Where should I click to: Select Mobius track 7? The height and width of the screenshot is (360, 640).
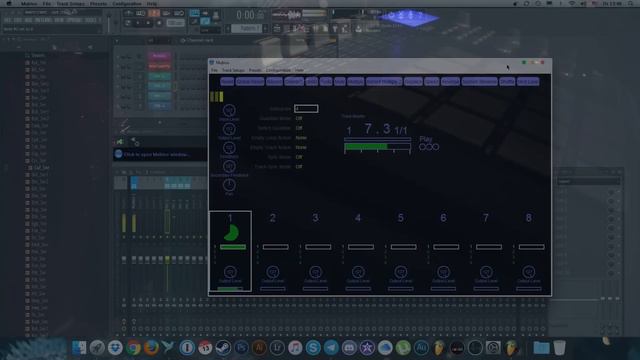pos(486,218)
